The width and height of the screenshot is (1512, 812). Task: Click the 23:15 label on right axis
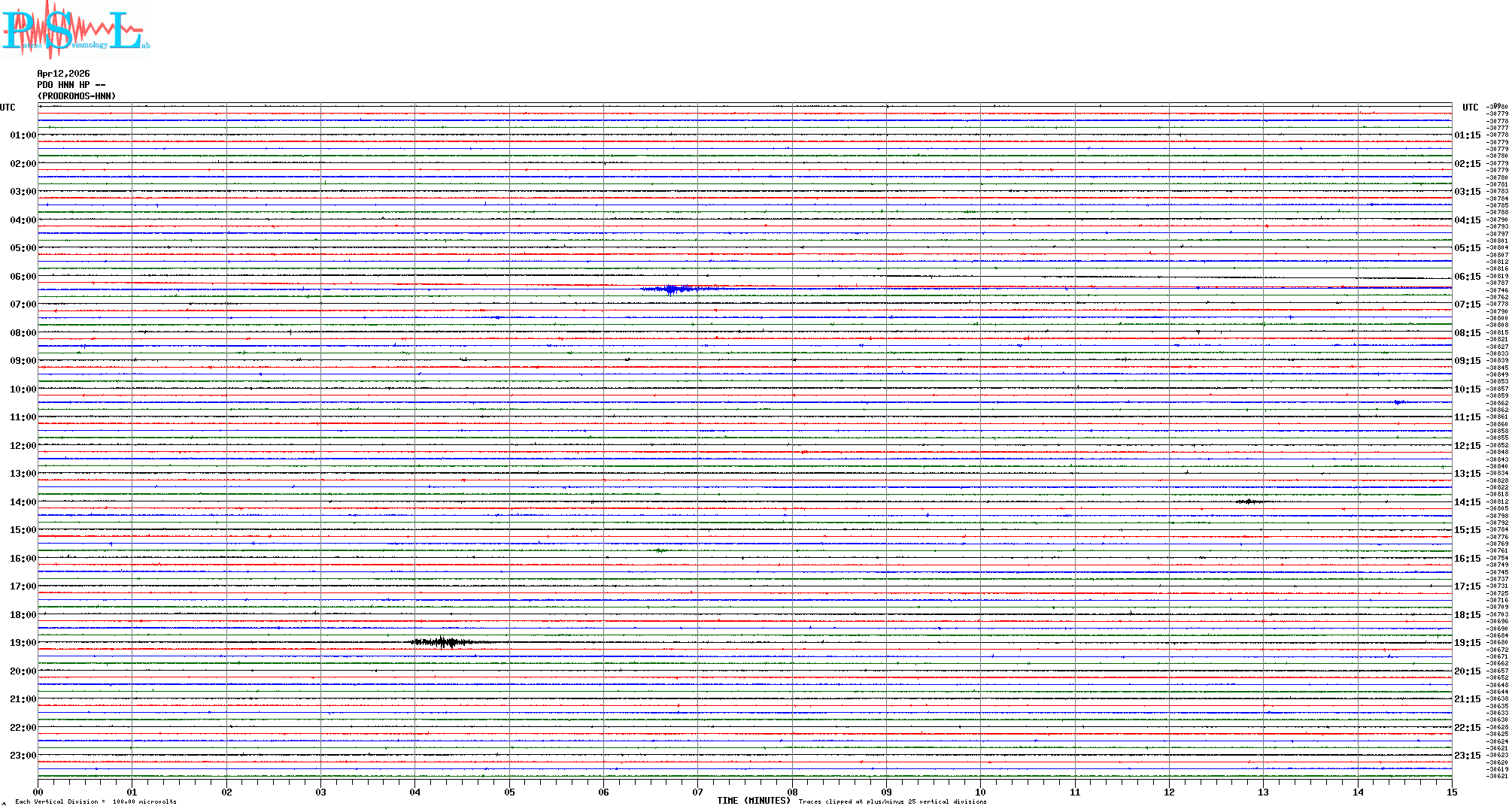[x=1467, y=756]
